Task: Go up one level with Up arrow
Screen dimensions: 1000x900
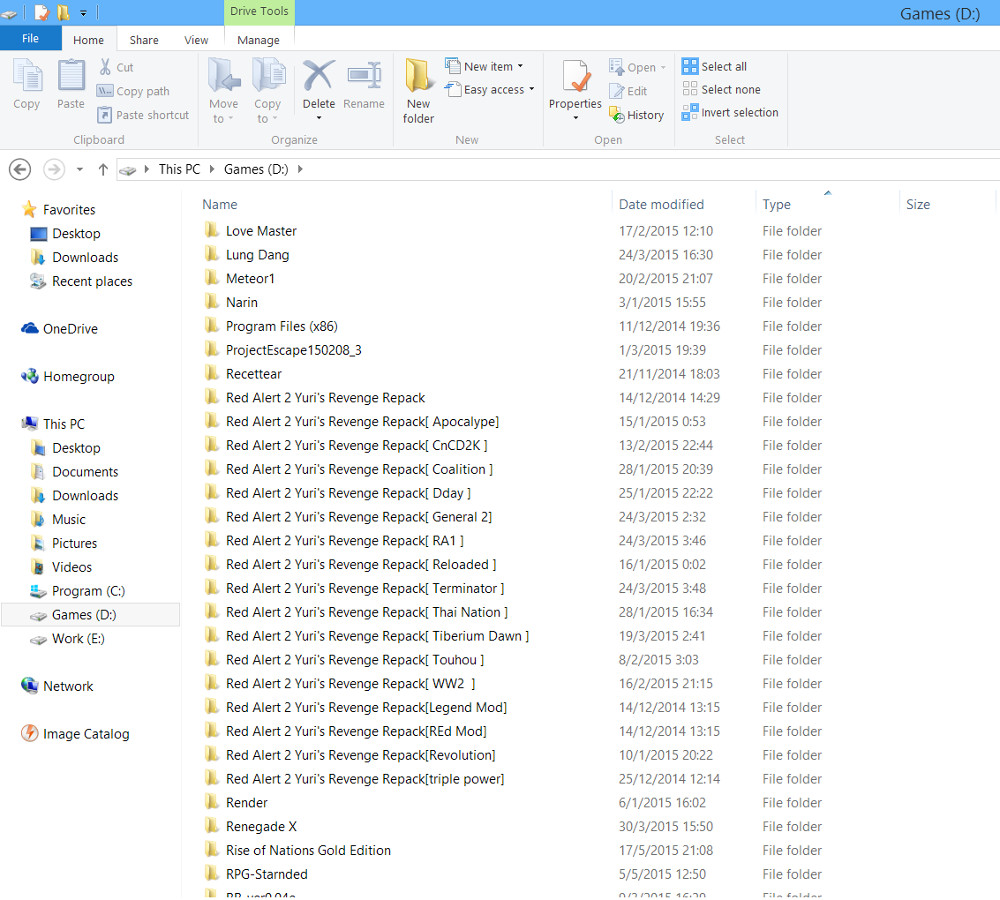Action: click(103, 169)
